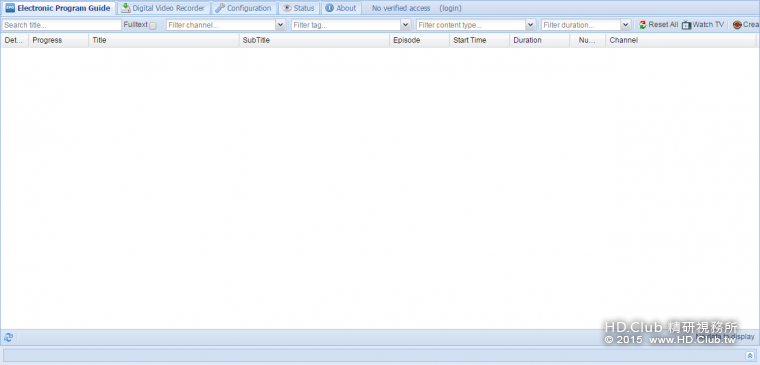
Task: Expand the Filter channel dropdown arrow
Action: [281, 25]
